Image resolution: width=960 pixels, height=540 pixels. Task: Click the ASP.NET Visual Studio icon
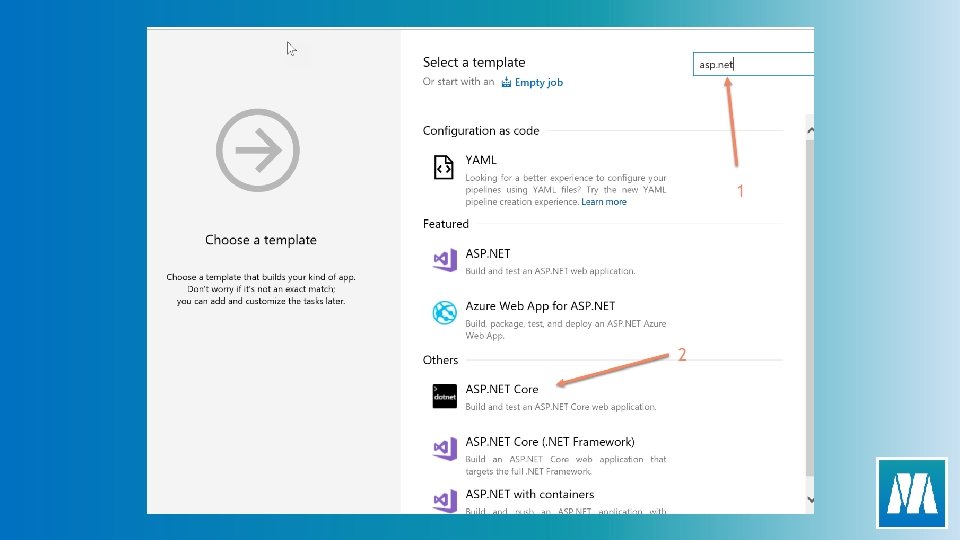[x=445, y=260]
